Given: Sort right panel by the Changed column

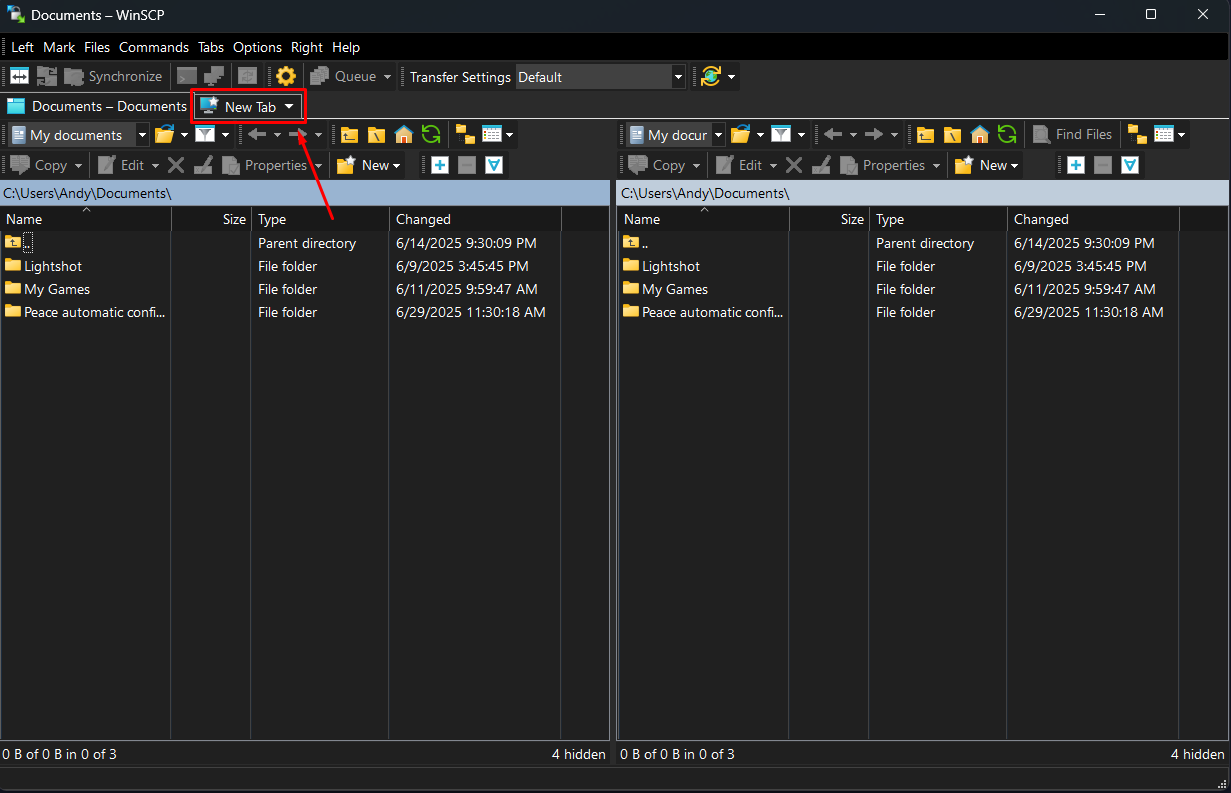Looking at the screenshot, I should coord(1041,219).
